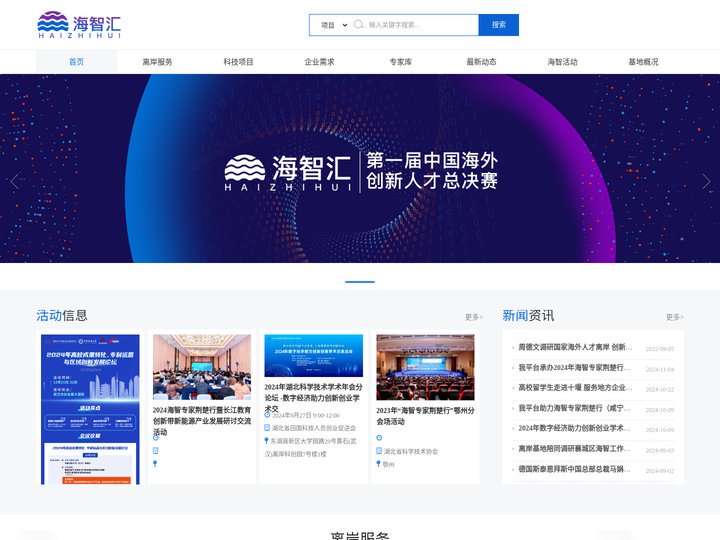Open news 我平台承办2024年海智专家荆楚行
The height and width of the screenshot is (540, 720).
pyautogui.click(x=574, y=367)
